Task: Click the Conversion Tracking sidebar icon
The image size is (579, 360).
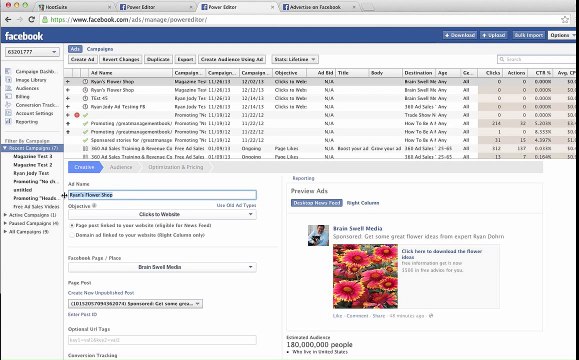Action: [8, 105]
